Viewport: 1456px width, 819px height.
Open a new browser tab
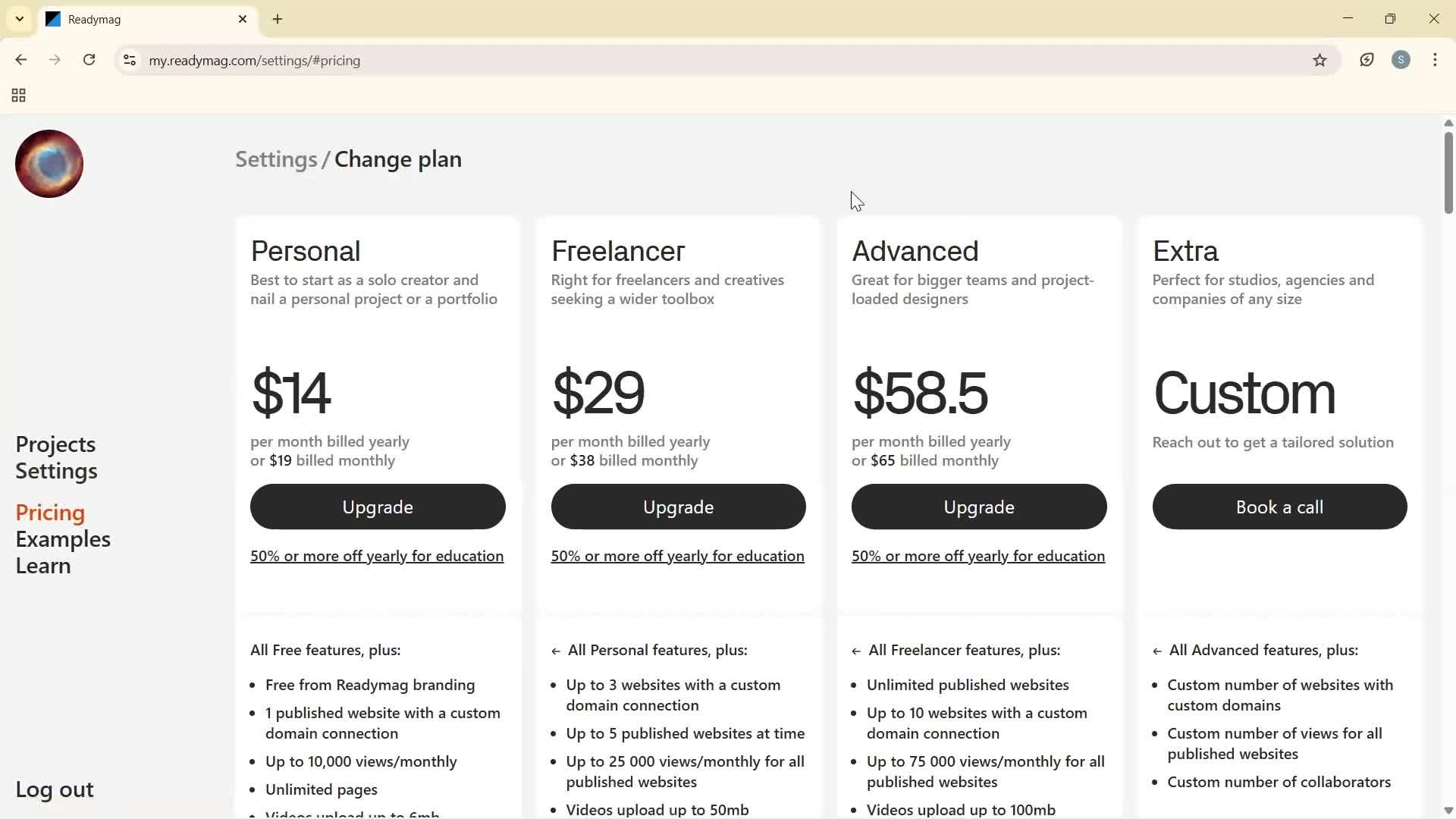click(x=278, y=19)
